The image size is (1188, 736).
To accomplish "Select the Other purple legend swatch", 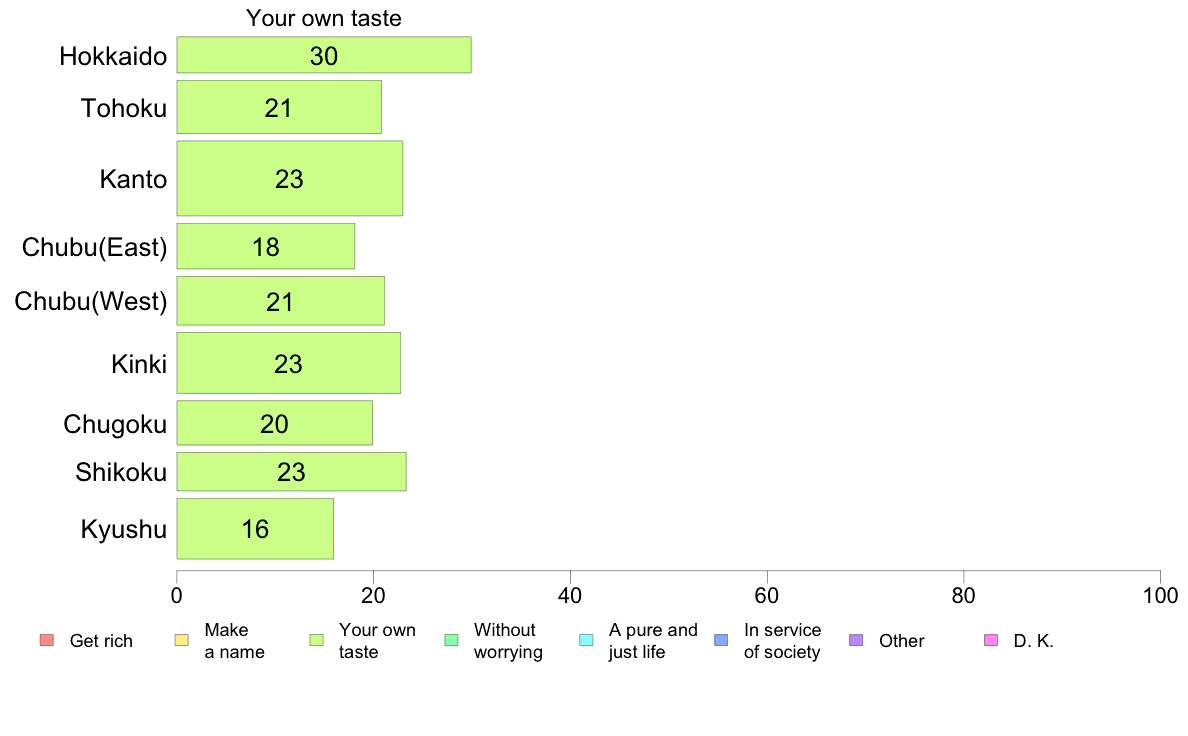I will (856, 640).
